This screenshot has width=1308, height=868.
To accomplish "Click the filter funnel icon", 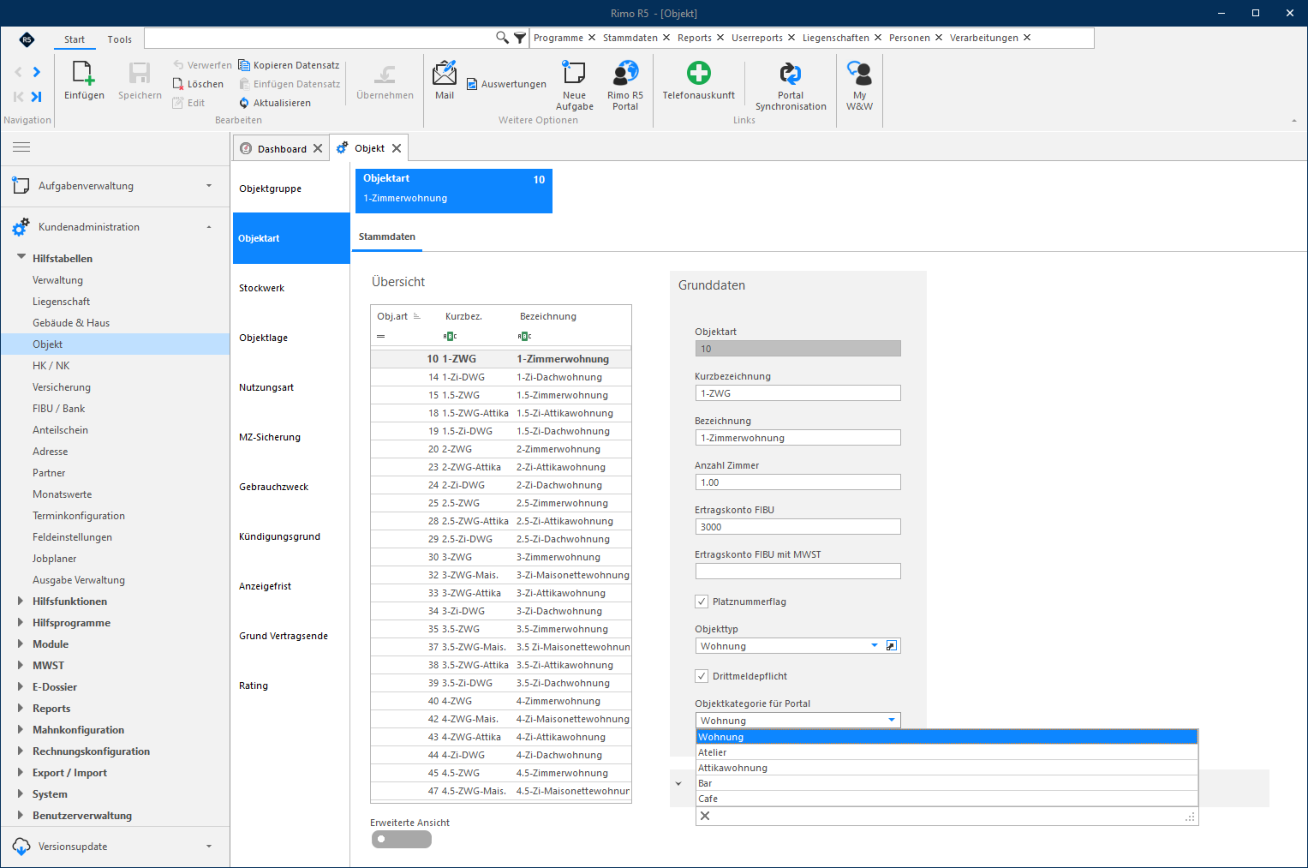I will click(x=519, y=37).
